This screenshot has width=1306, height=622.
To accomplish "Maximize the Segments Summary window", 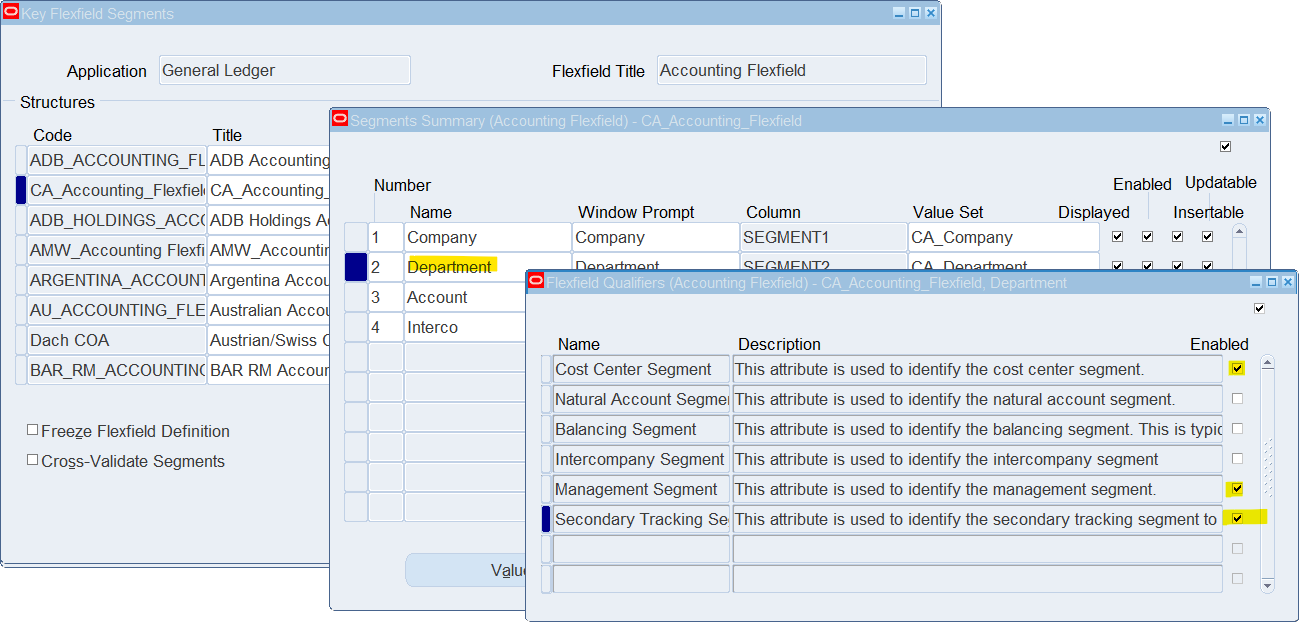I will point(1244,120).
